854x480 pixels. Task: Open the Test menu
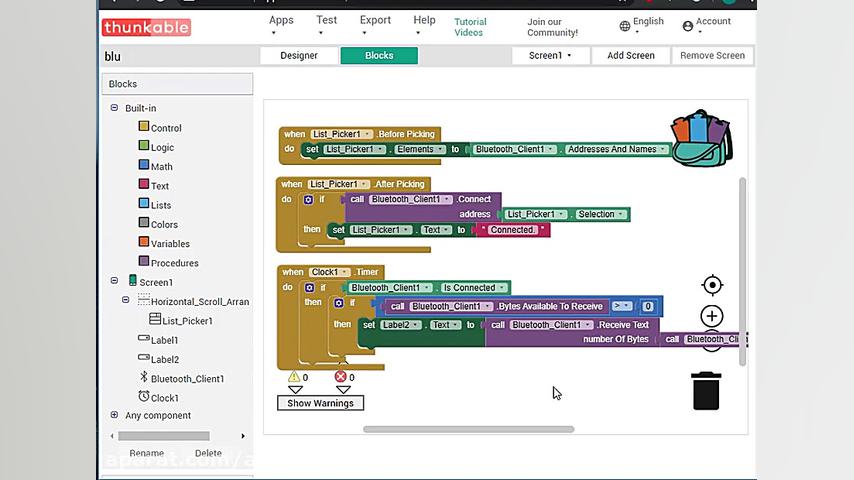pyautogui.click(x=326, y=25)
